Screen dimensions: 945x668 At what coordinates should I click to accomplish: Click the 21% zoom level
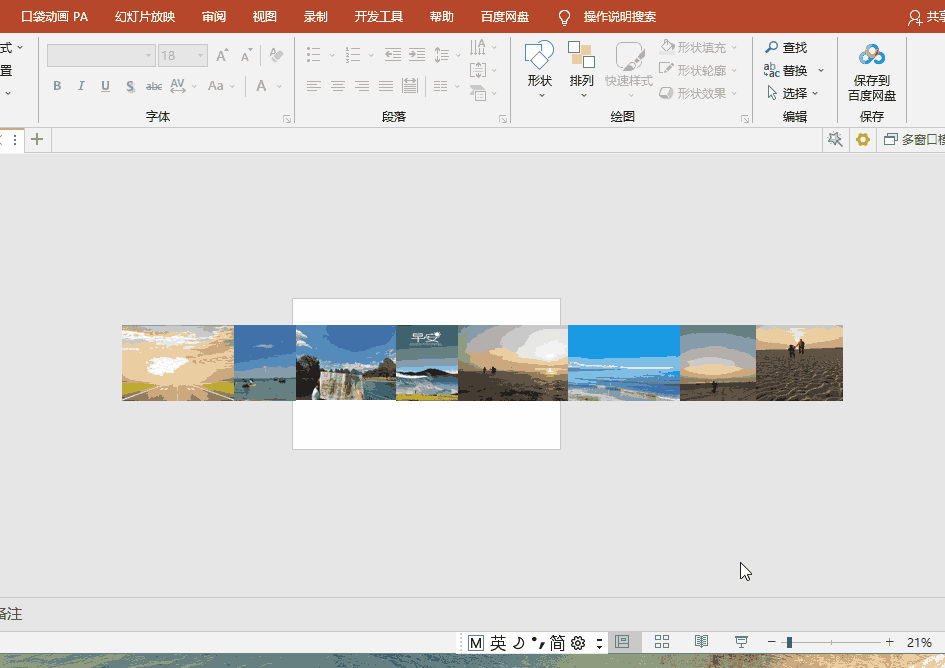click(919, 643)
